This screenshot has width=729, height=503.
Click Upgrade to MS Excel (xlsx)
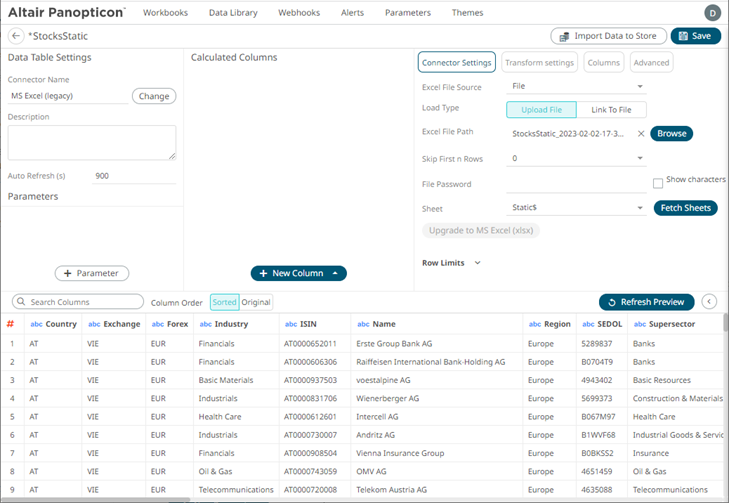point(481,231)
